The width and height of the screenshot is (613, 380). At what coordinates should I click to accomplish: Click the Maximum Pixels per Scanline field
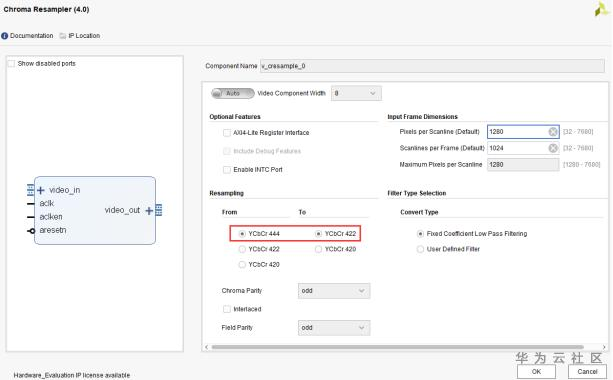tap(523, 165)
